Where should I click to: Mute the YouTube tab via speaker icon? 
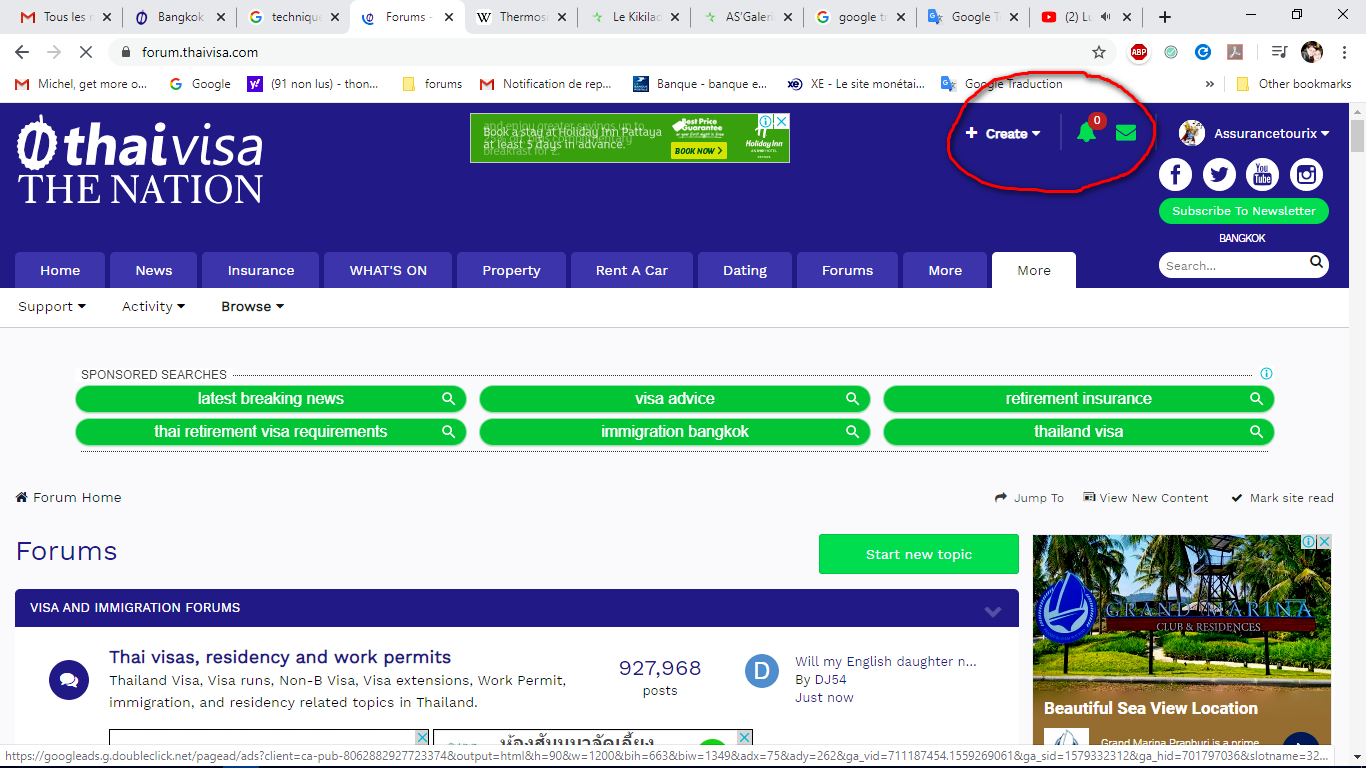click(1106, 17)
